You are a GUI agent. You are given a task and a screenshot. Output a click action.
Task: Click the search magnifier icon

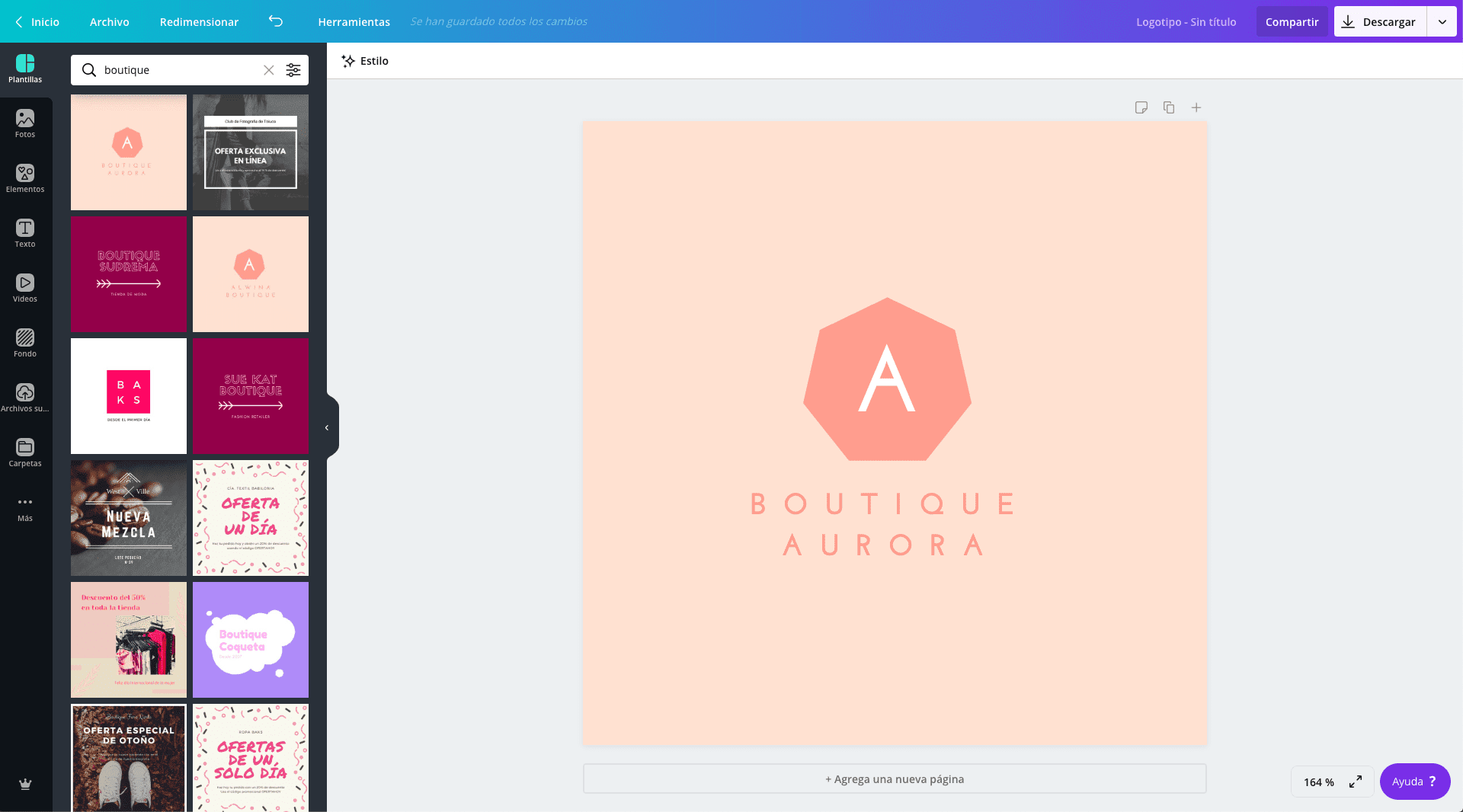point(89,70)
